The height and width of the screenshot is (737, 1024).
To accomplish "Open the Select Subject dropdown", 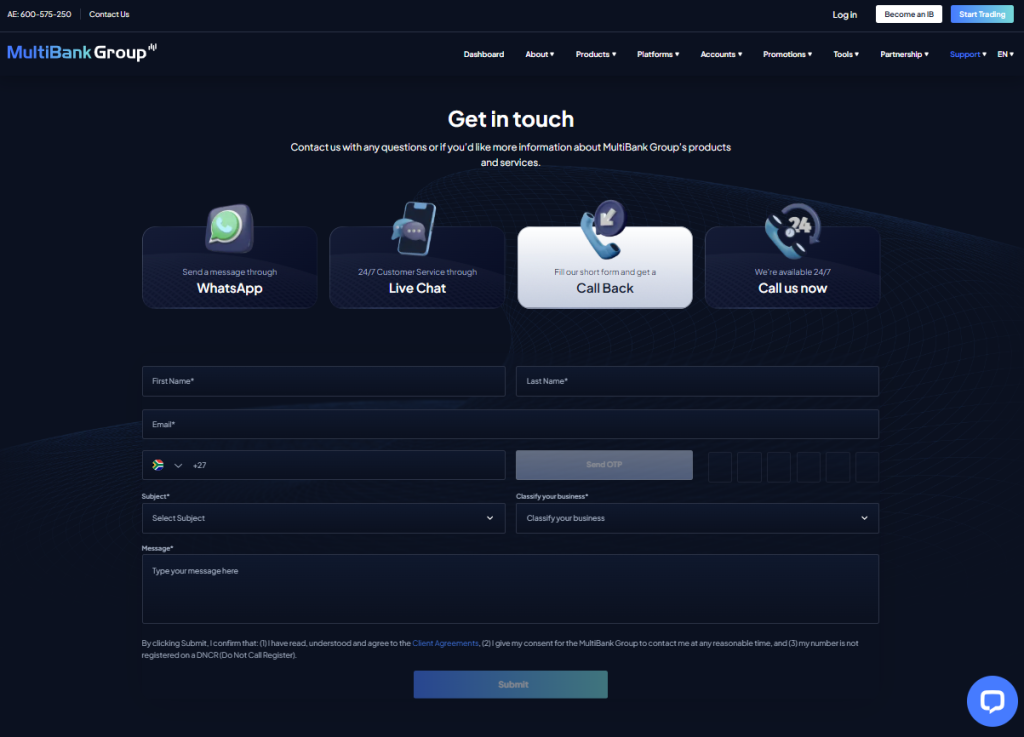I will pyautogui.click(x=323, y=518).
